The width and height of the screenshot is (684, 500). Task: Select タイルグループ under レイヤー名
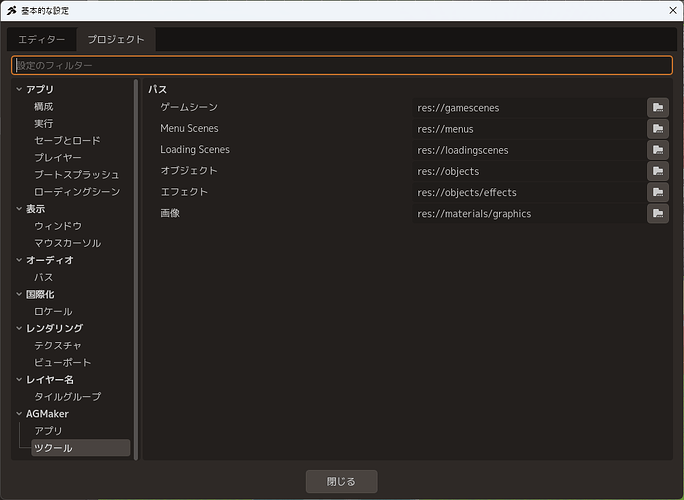pos(68,397)
